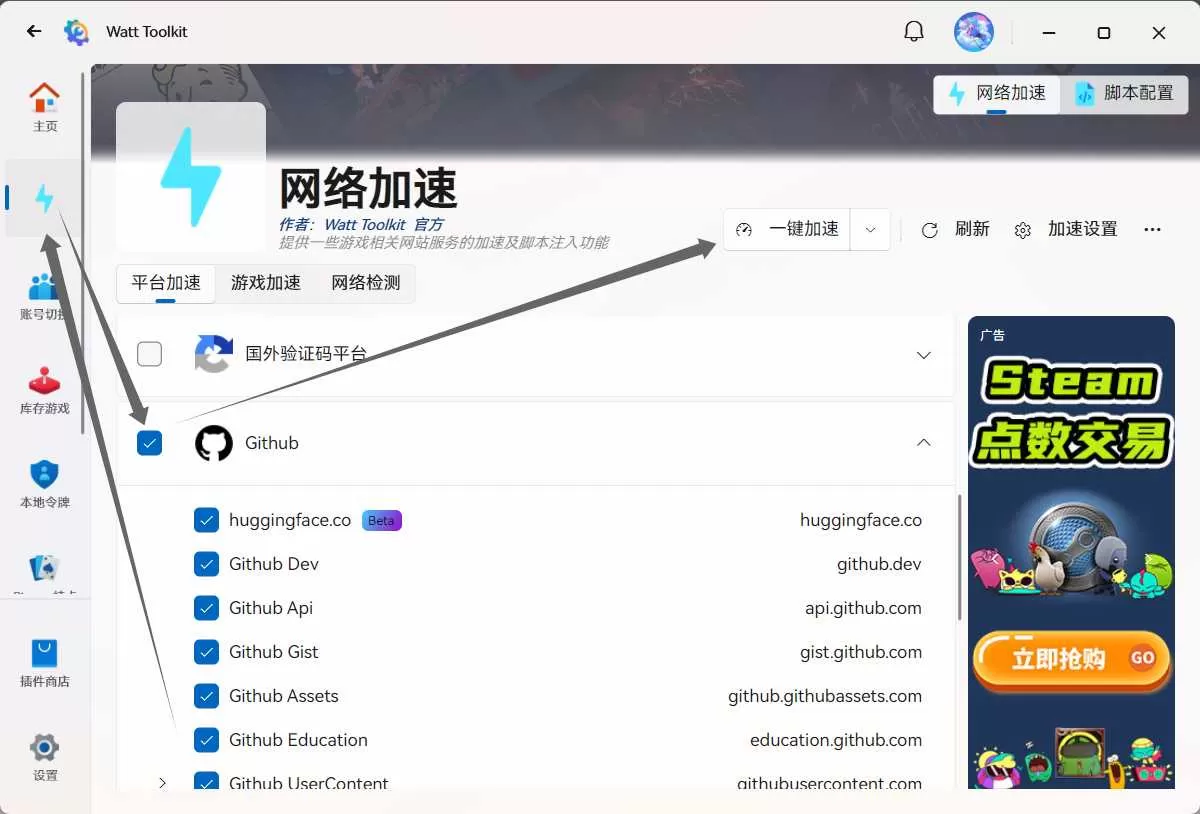
Task: Click the 一键加速 button
Action: [787, 229]
